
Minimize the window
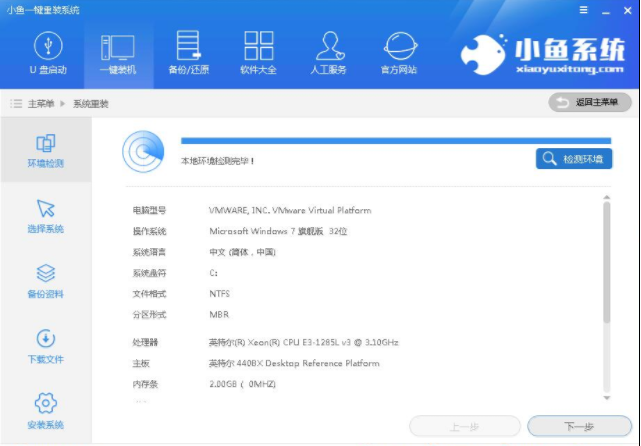click(x=606, y=12)
